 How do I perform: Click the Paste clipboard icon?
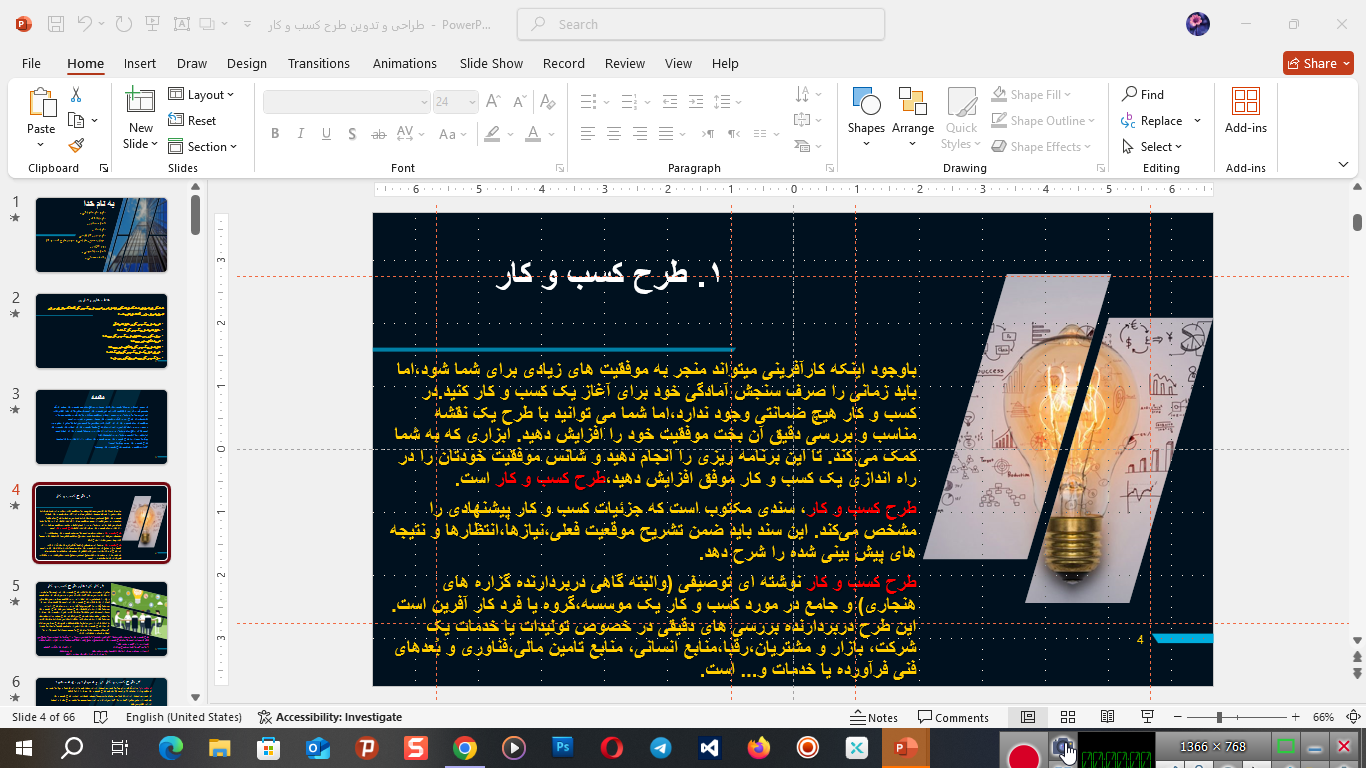point(42,102)
